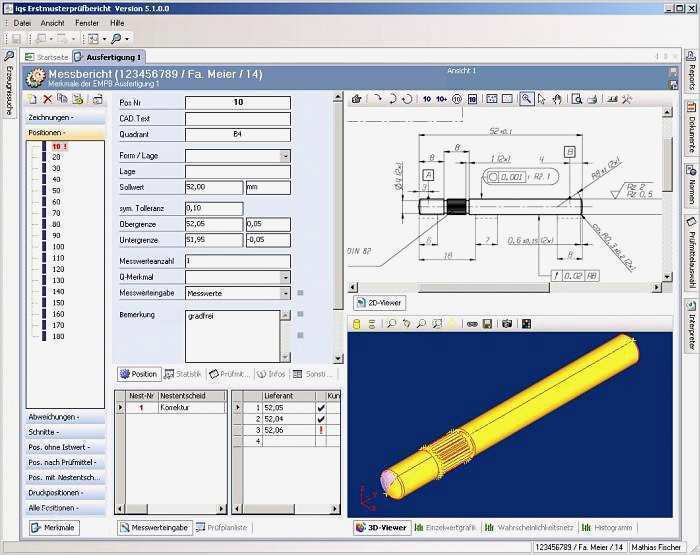Select the arrow pointer tool in drawing toolbar
Viewport: 700px width, 555px height.
coord(543,99)
